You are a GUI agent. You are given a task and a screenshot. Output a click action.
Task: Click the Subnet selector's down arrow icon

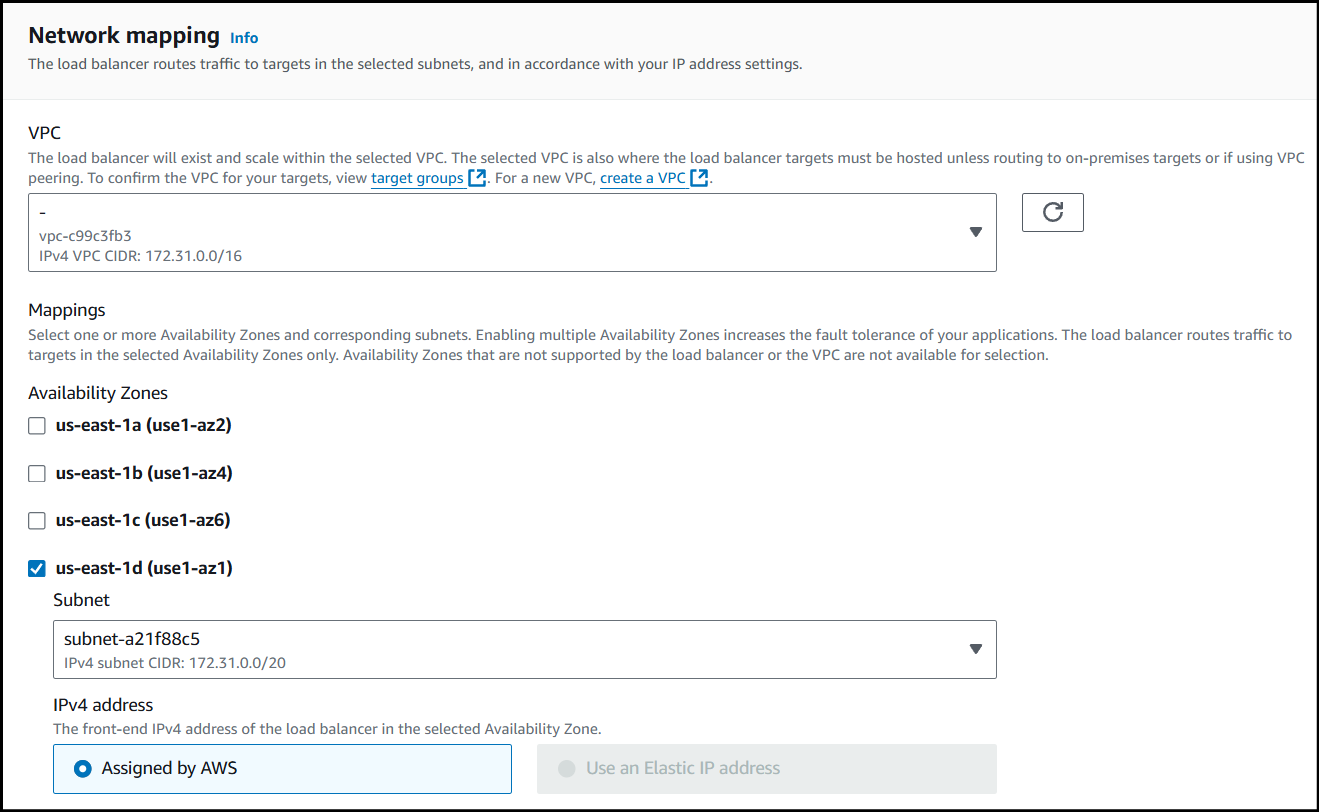click(975, 649)
